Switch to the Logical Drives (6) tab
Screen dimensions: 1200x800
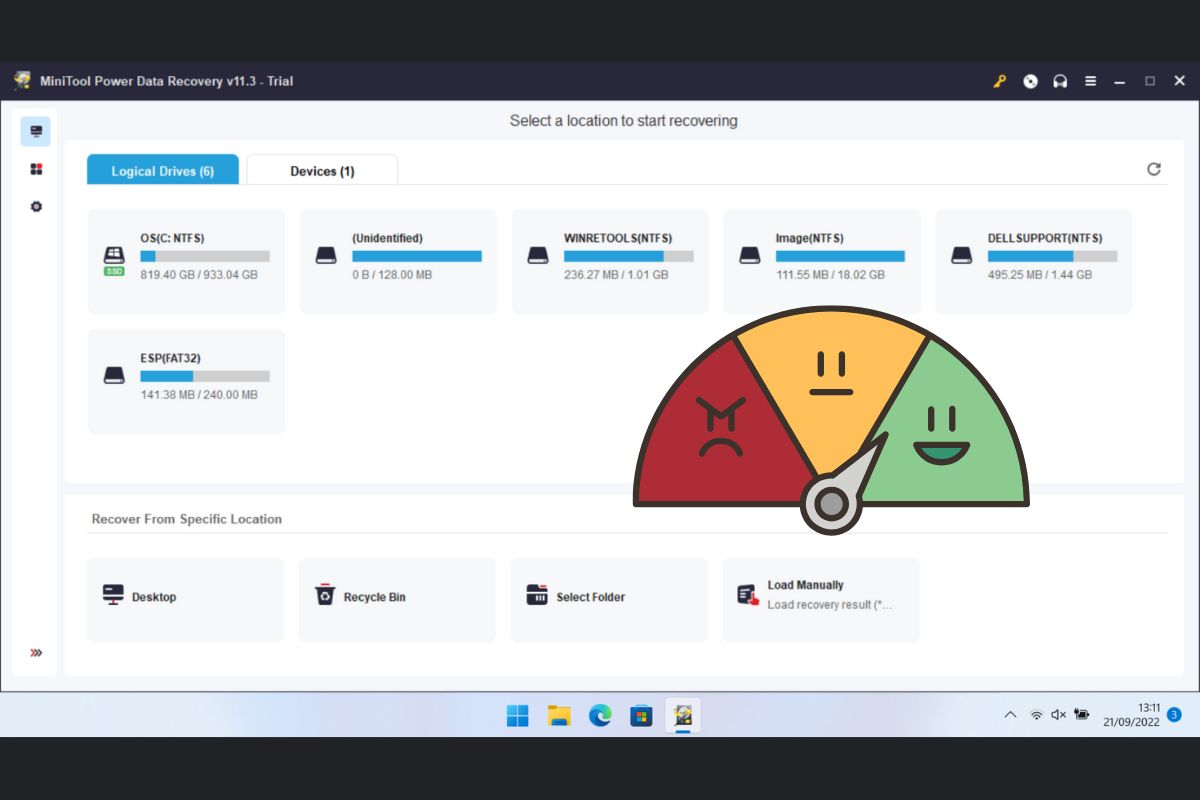point(163,170)
